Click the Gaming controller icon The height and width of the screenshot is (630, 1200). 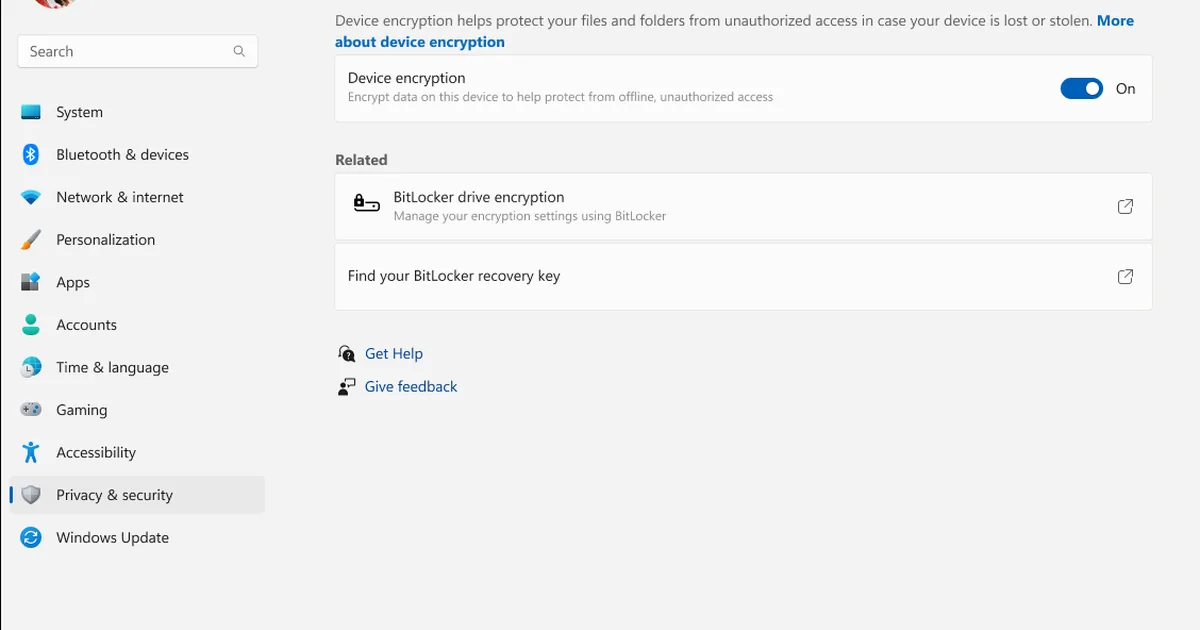click(31, 410)
